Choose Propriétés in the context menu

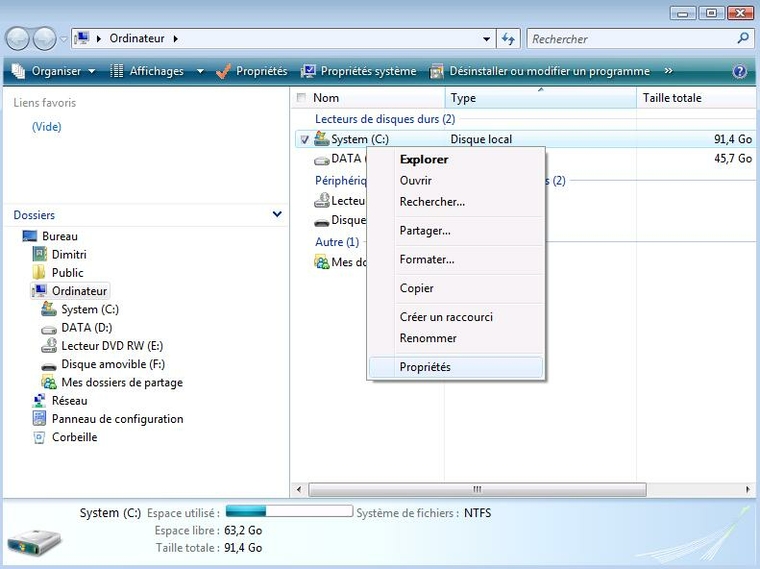[456, 367]
